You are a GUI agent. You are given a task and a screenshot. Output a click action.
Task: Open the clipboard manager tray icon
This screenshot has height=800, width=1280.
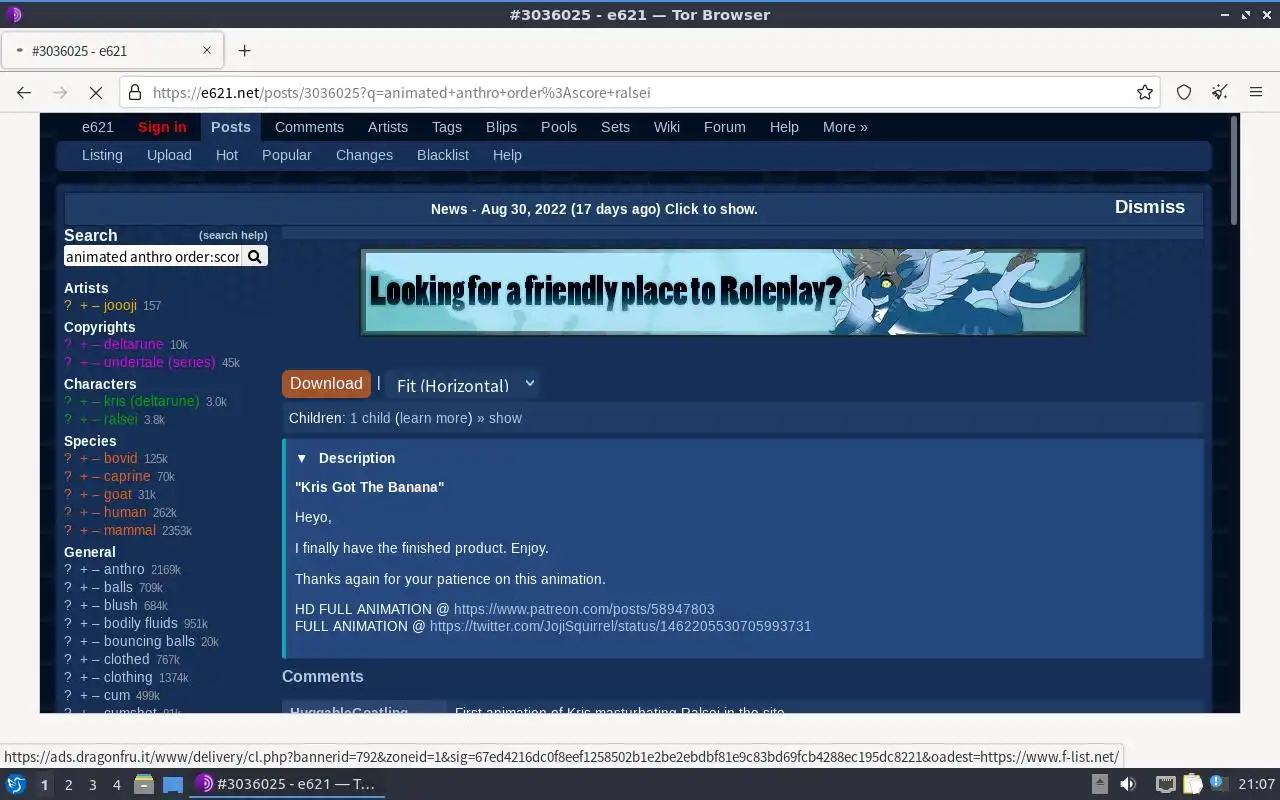tap(1192, 784)
